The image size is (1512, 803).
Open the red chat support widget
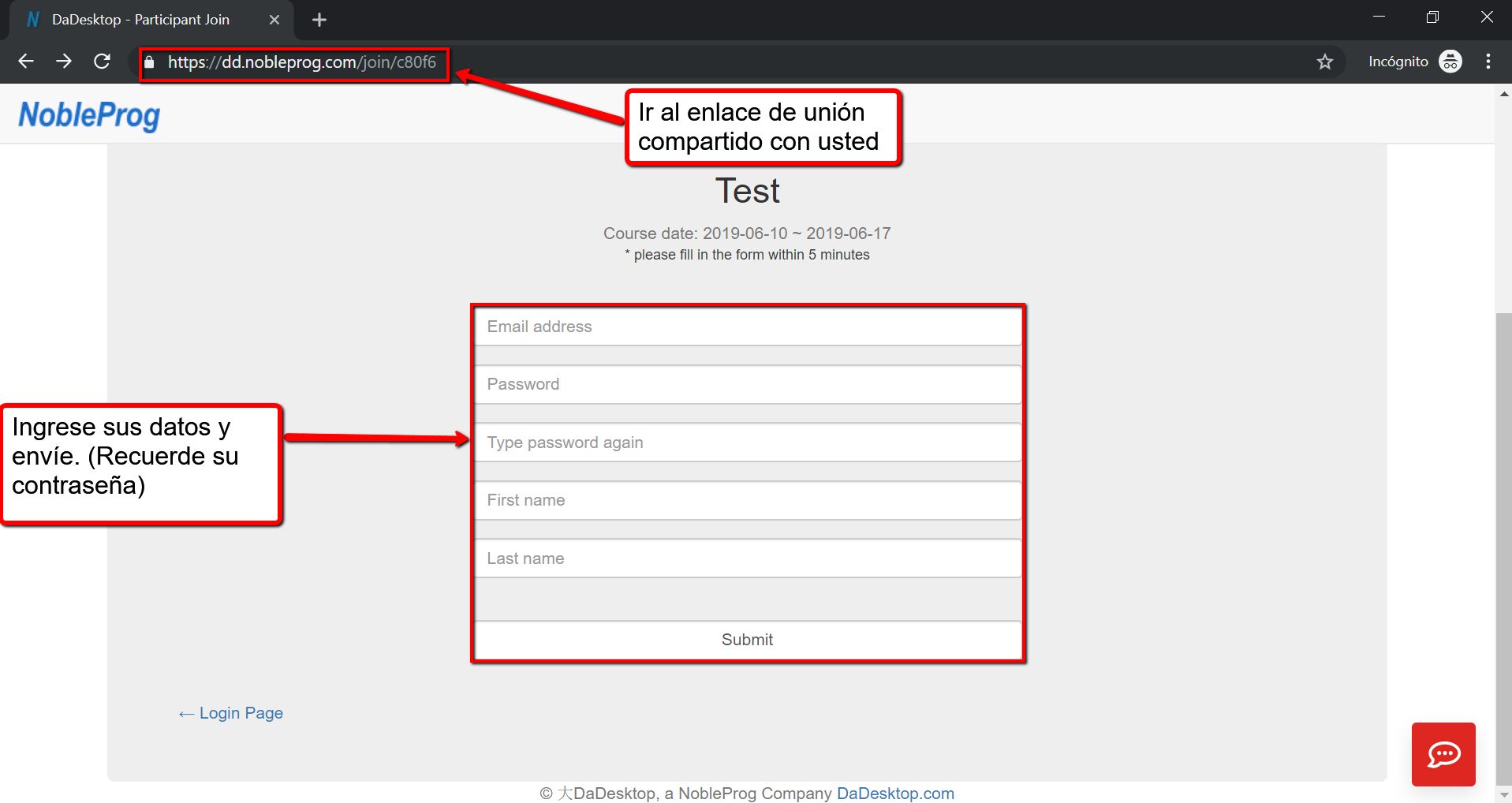point(1443,754)
